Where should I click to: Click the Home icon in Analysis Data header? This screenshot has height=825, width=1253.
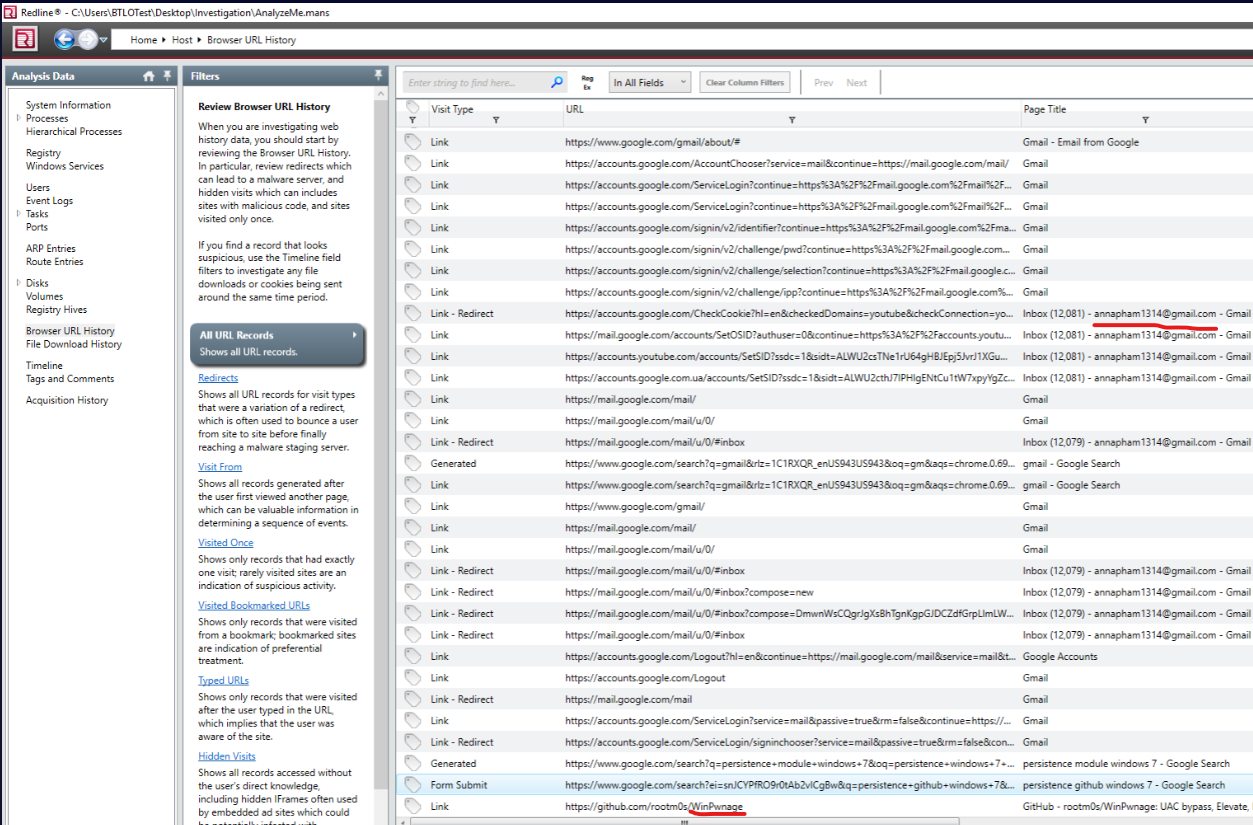click(x=148, y=76)
